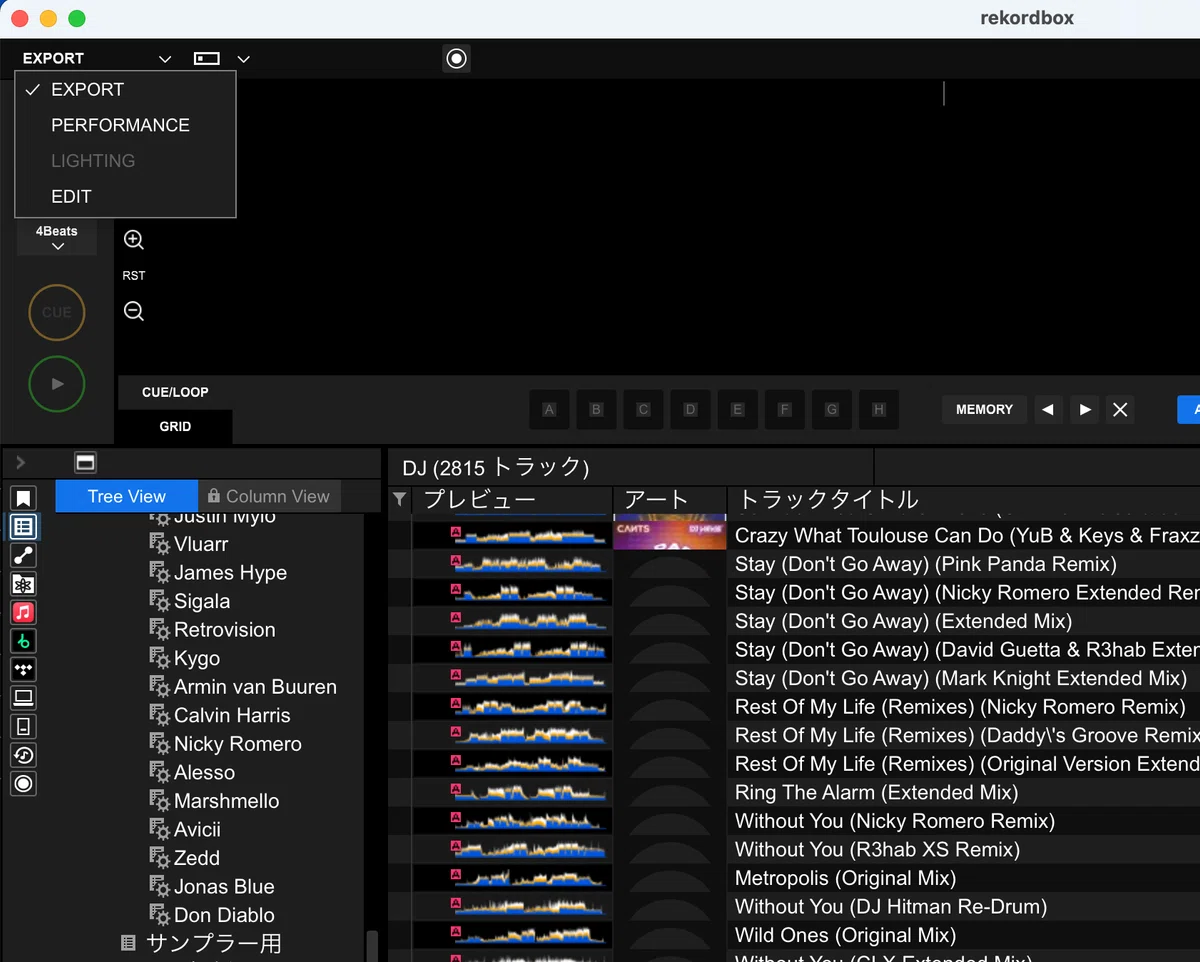Select the Beatport green icon in sidebar
This screenshot has height=962, width=1200.
24,641
